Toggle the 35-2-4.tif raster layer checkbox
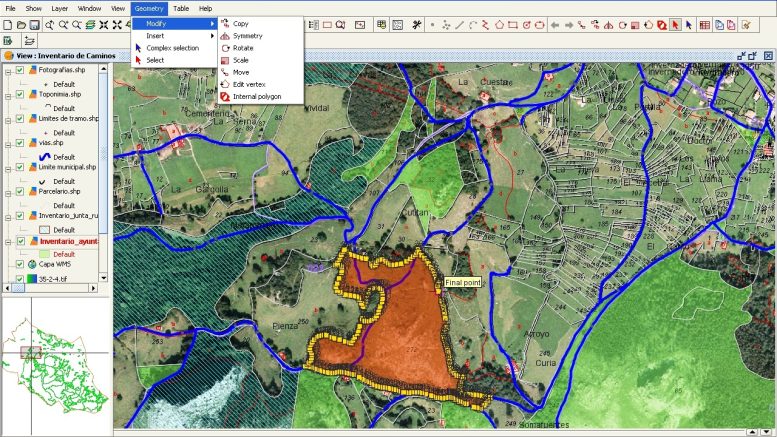 tap(20, 278)
